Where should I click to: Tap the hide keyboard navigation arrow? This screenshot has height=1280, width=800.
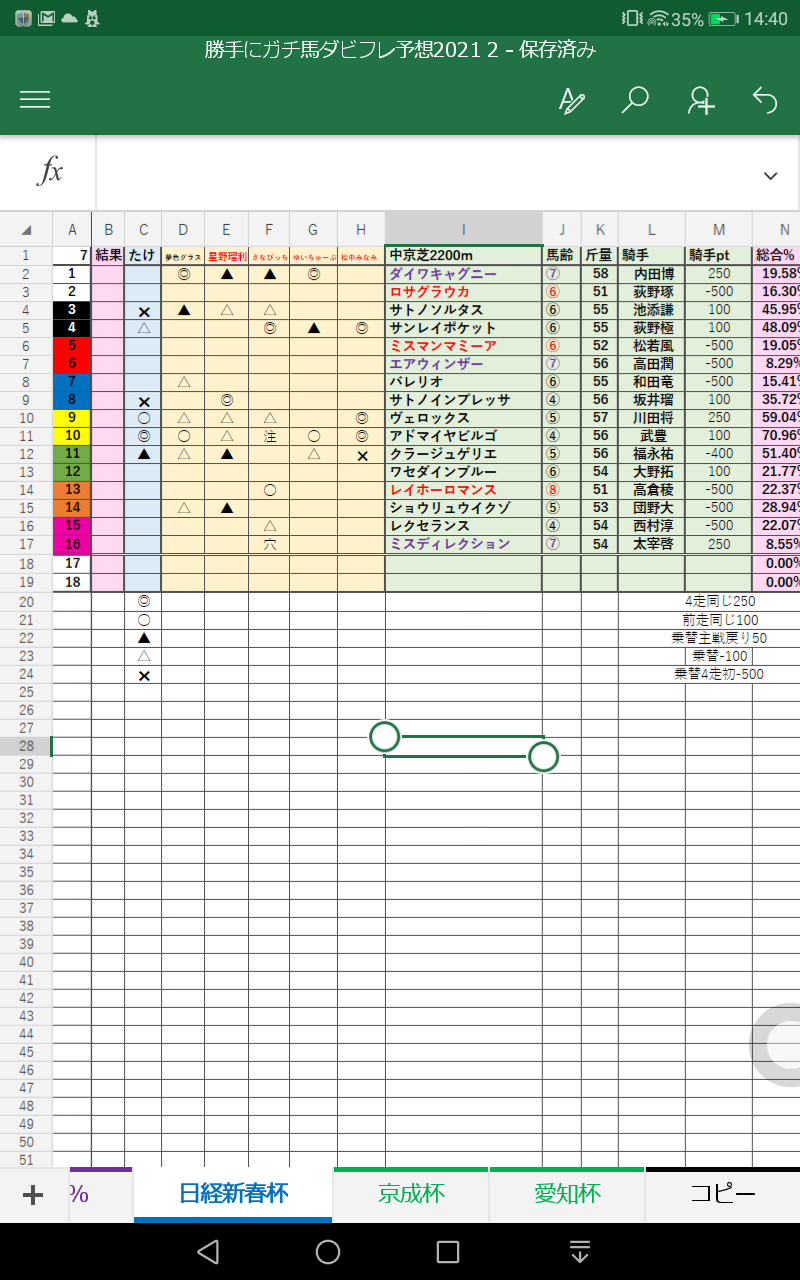[579, 1251]
